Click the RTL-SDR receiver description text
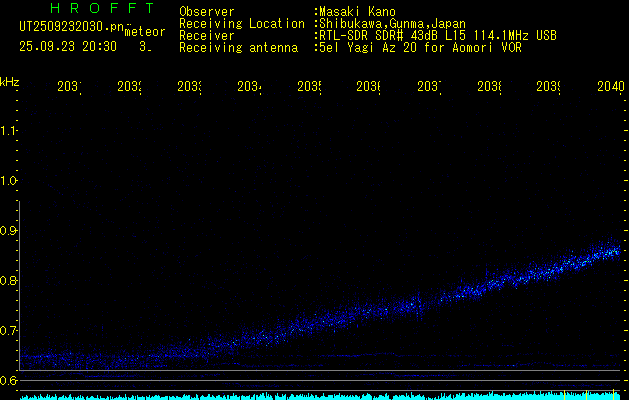The width and height of the screenshot is (629, 400). tap(436, 35)
